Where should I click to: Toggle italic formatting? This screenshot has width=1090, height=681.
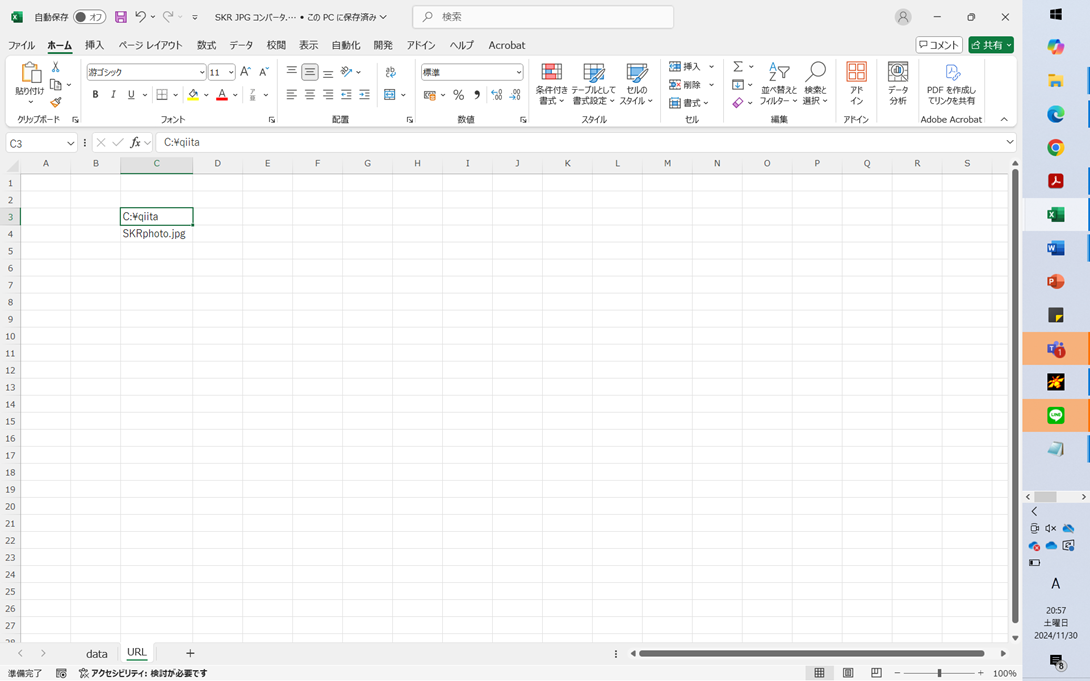pos(113,95)
